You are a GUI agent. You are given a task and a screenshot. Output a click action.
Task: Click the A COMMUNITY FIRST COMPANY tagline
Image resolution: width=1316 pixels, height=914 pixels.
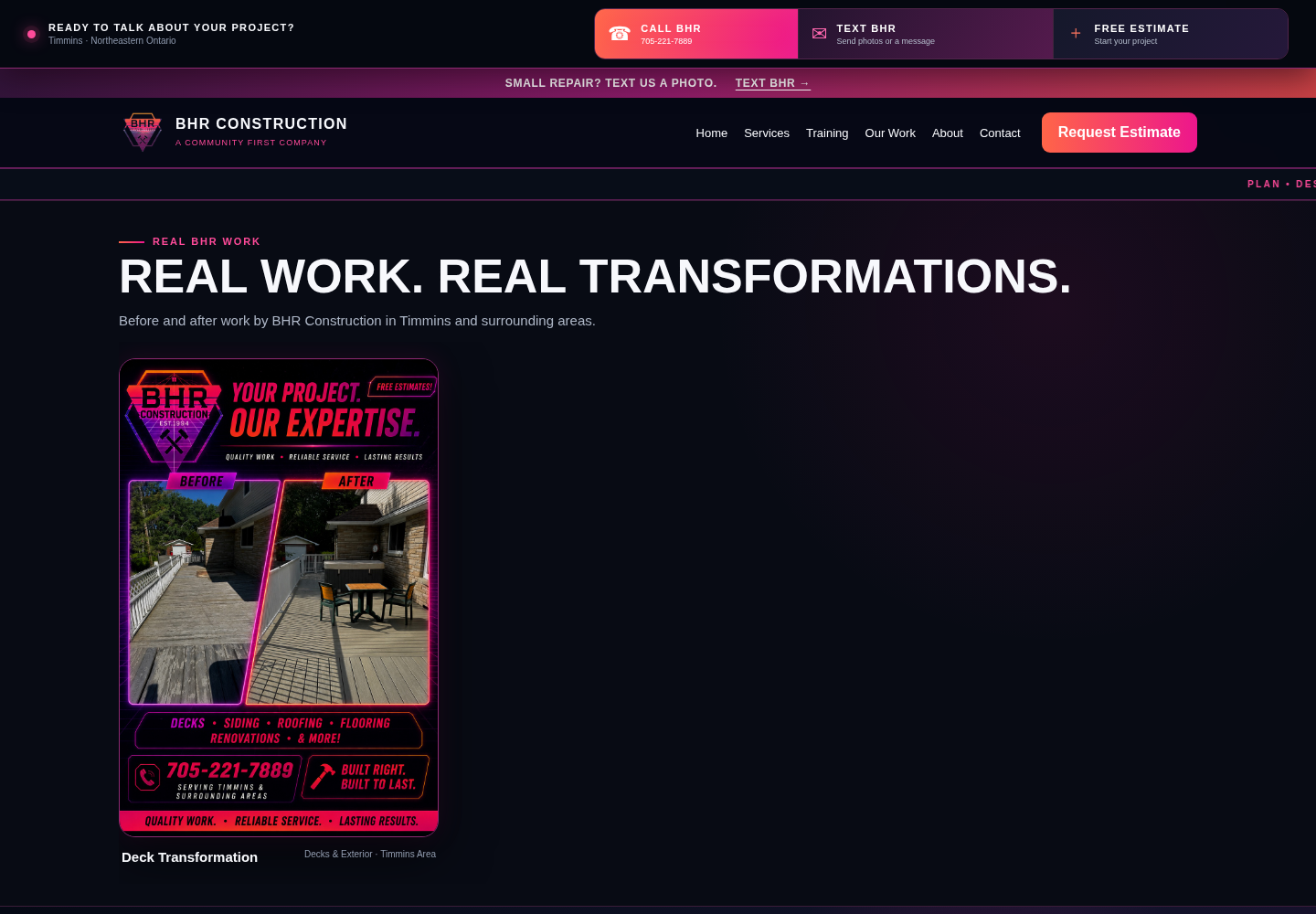click(x=251, y=143)
